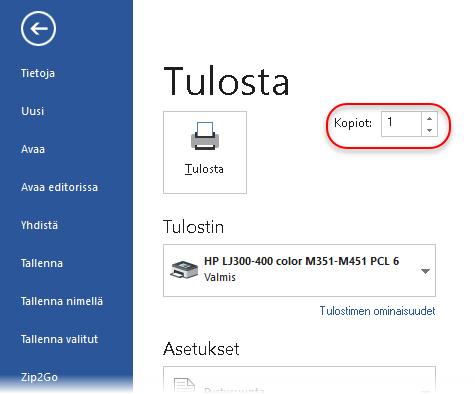Open the Avaa menu entry

tap(33, 149)
